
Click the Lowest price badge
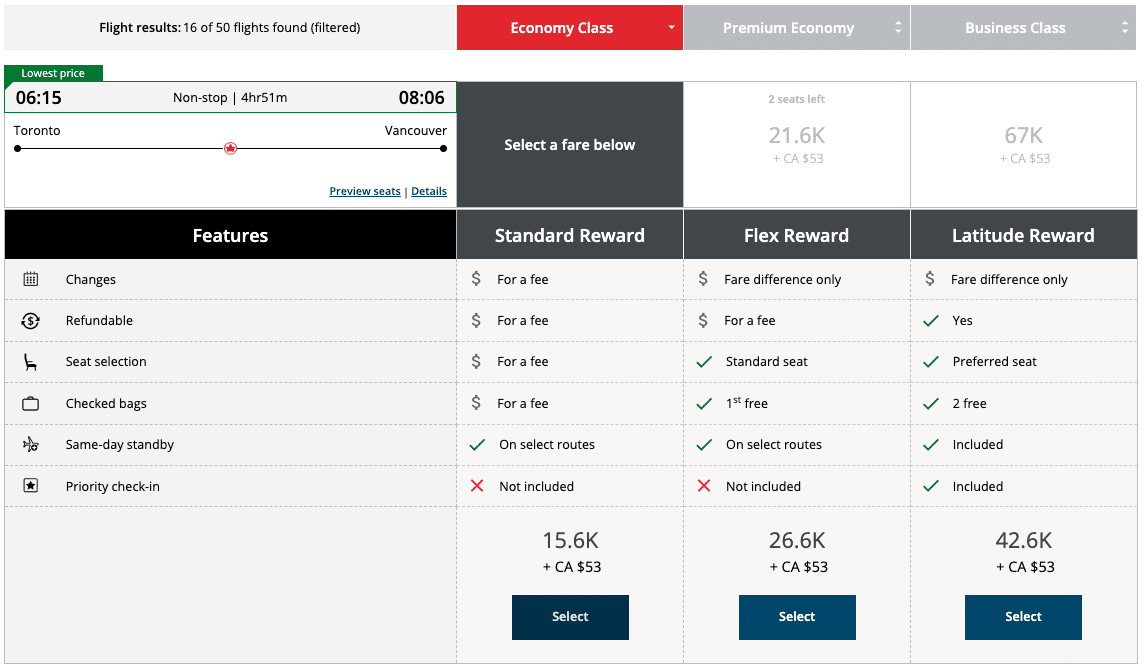pos(52,73)
